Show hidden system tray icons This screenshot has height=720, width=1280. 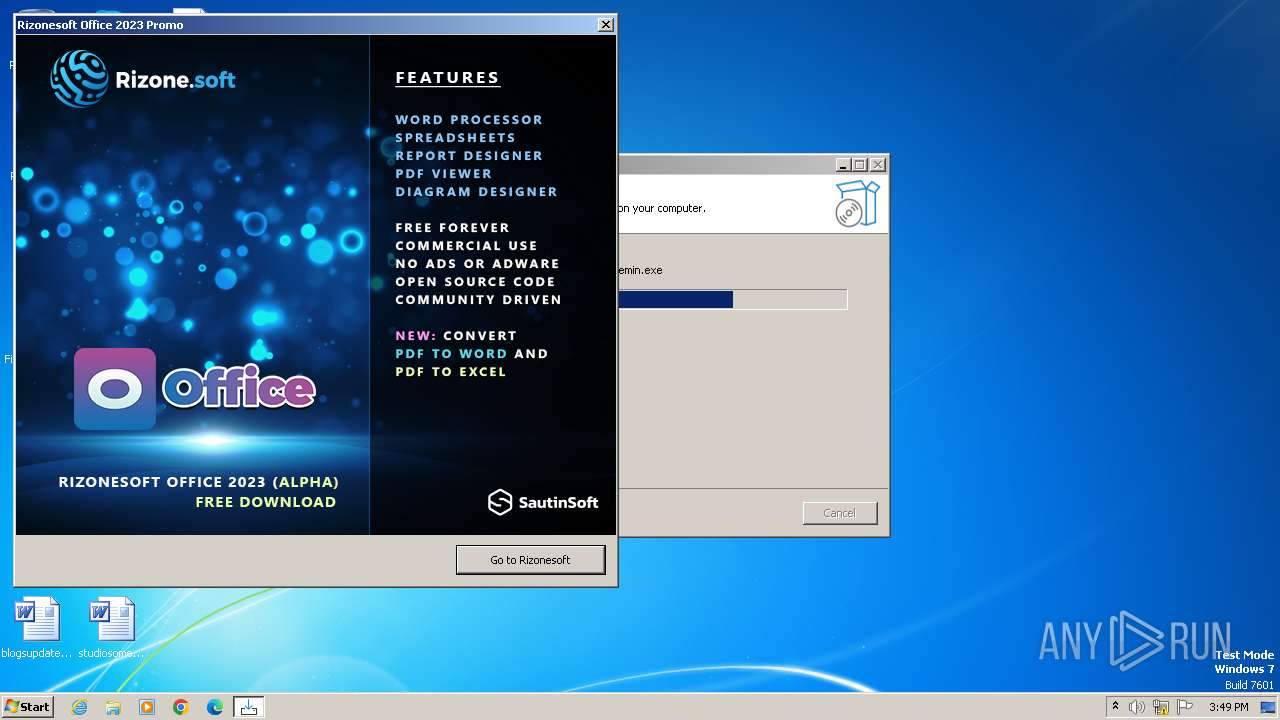1115,707
